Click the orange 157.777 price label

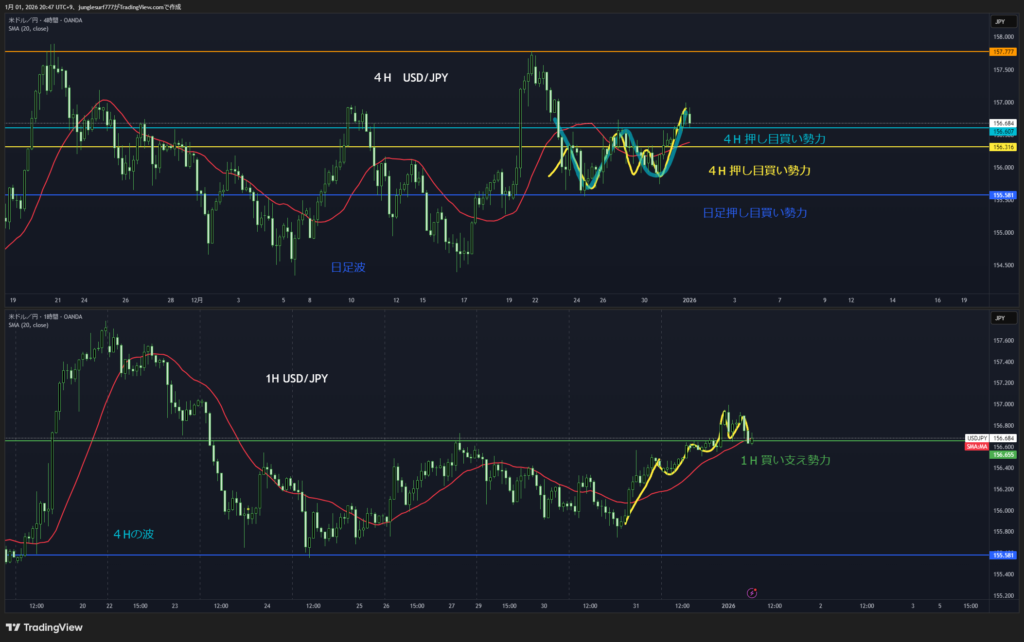tap(1001, 51)
